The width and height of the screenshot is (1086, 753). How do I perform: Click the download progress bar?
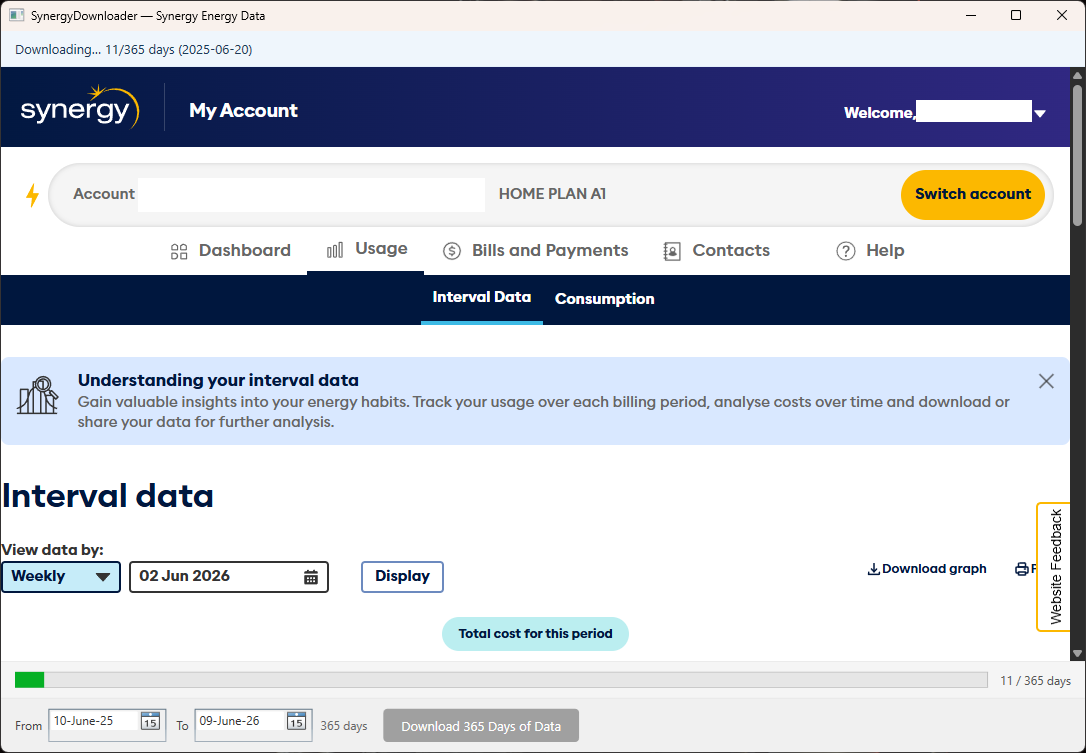pyautogui.click(x=501, y=680)
